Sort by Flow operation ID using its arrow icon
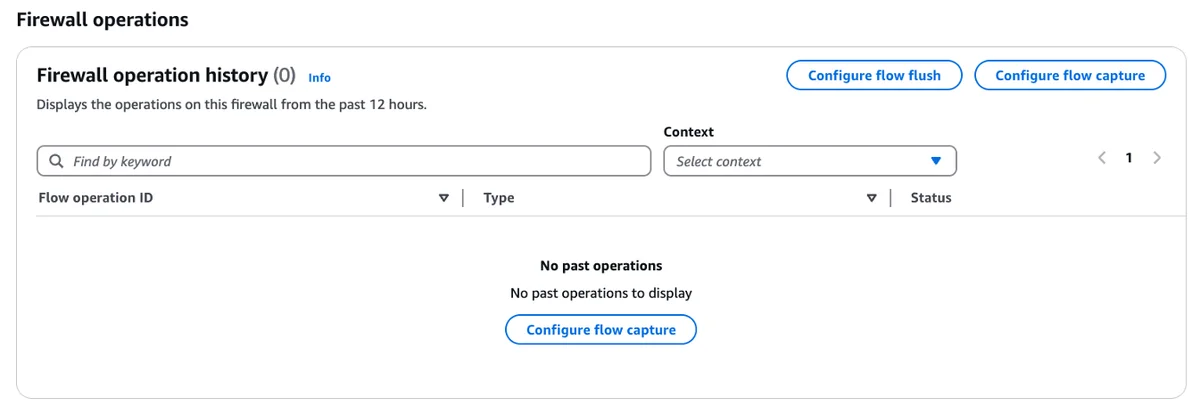1200x406 pixels. tap(444, 198)
